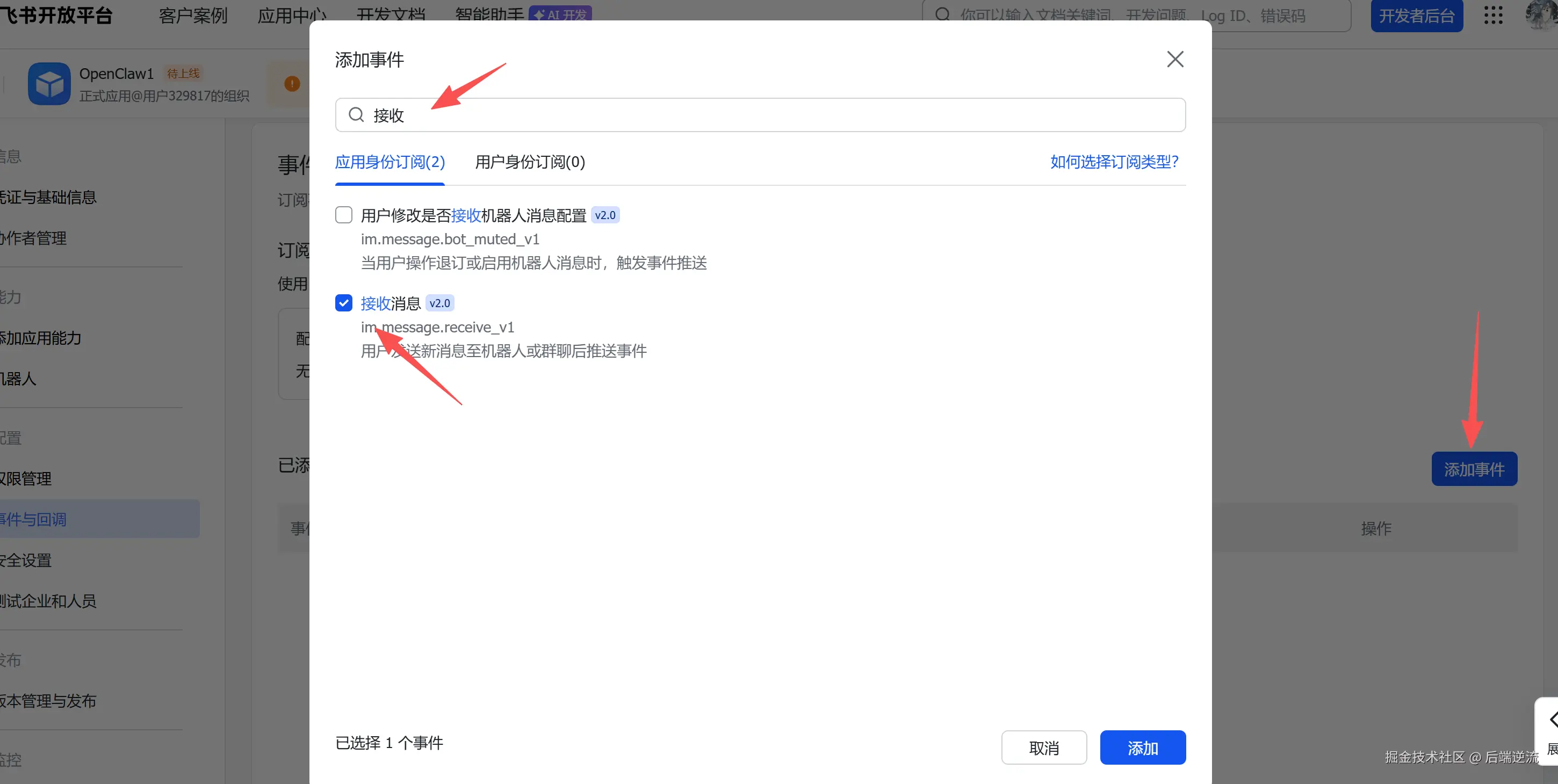Click the top search bar magnifier icon
This screenshot has height=784, width=1558.
[942, 15]
